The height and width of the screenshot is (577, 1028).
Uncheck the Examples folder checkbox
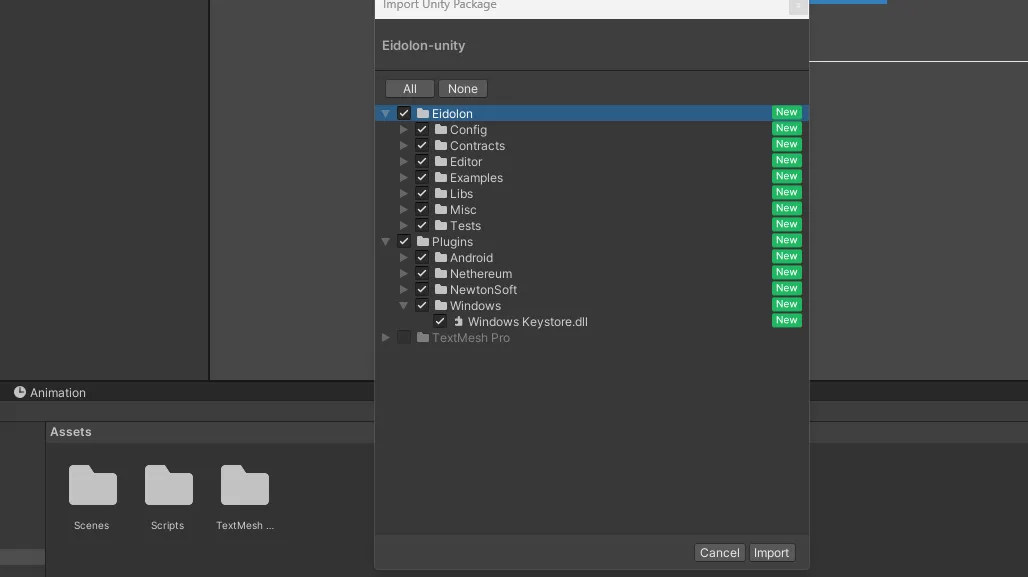pyautogui.click(x=422, y=178)
